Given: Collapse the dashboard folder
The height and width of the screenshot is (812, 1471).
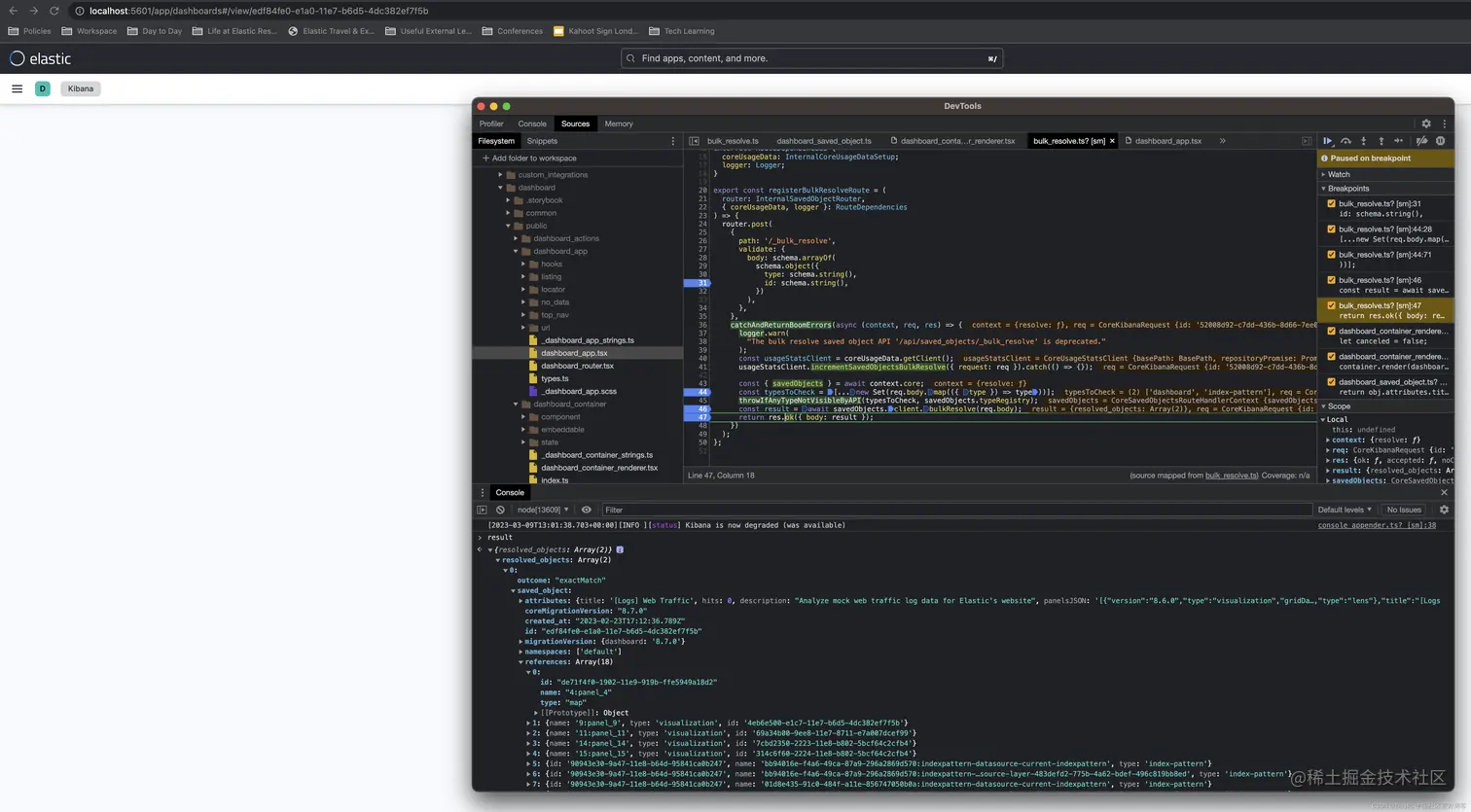Looking at the screenshot, I should pos(501,188).
